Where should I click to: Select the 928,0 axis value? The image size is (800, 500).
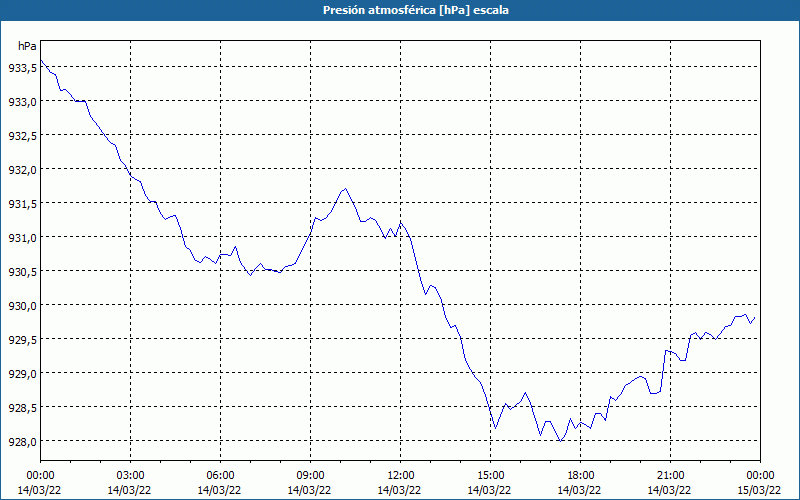pyautogui.click(x=22, y=442)
